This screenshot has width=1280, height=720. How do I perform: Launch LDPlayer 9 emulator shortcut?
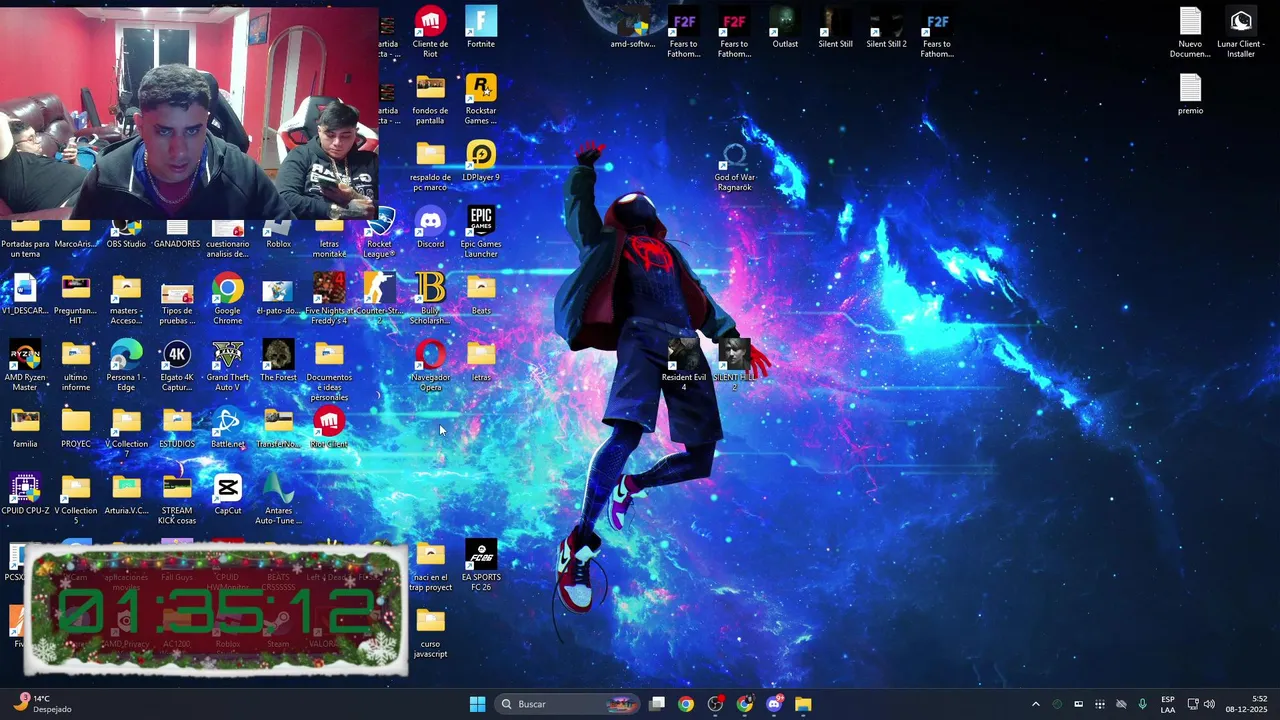tap(481, 161)
